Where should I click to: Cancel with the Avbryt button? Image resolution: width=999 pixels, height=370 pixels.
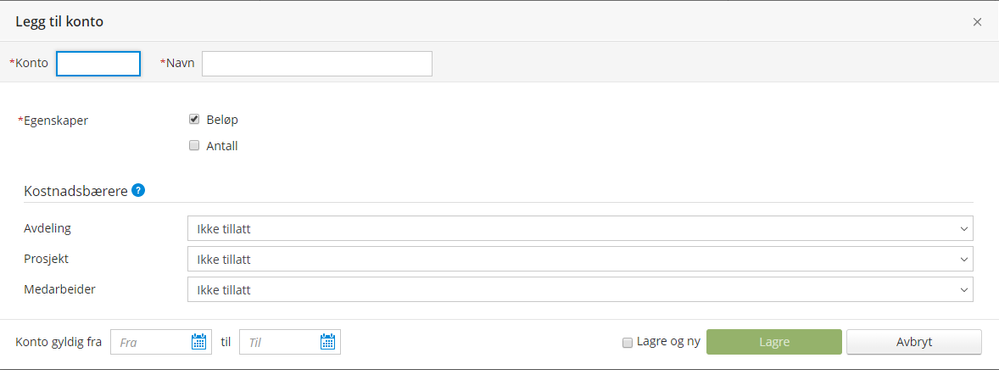pos(914,342)
